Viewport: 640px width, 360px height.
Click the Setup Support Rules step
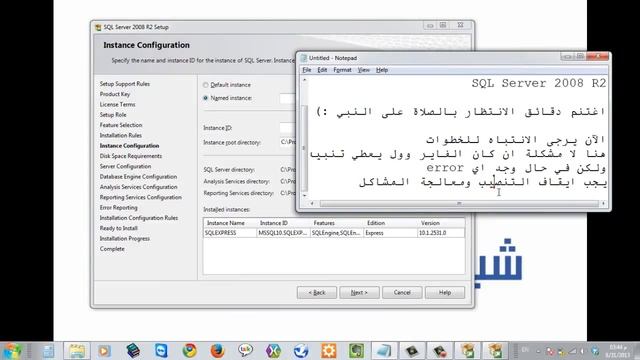tap(124, 84)
